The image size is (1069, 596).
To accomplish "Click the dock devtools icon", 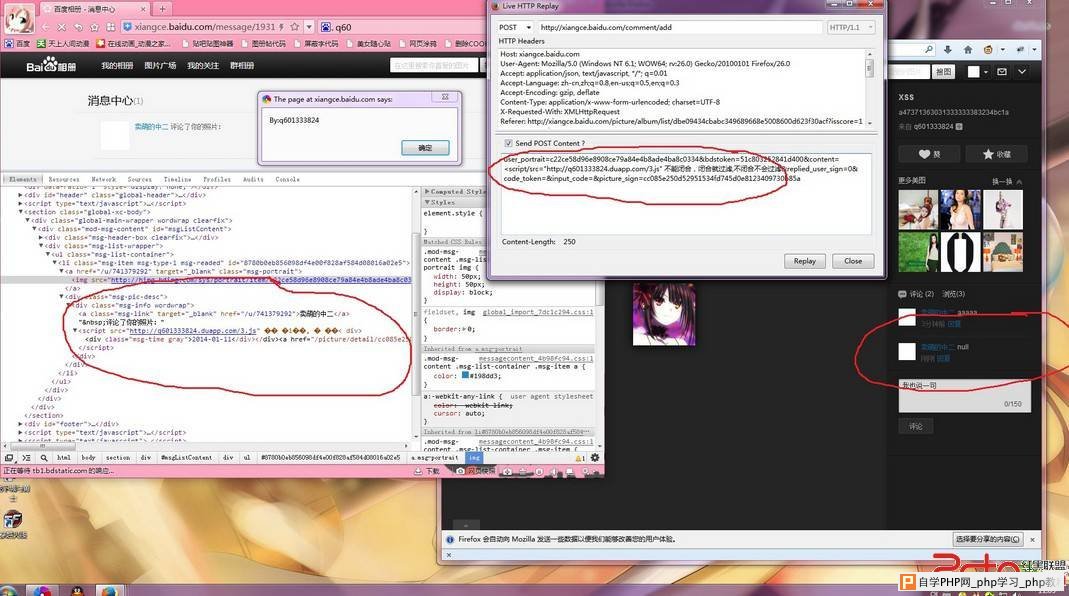I will (x=9, y=458).
